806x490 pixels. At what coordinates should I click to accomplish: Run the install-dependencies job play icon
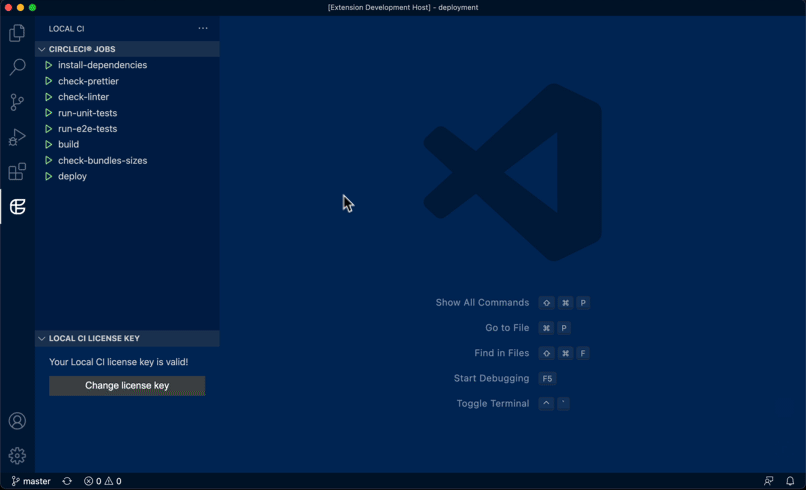coord(48,65)
